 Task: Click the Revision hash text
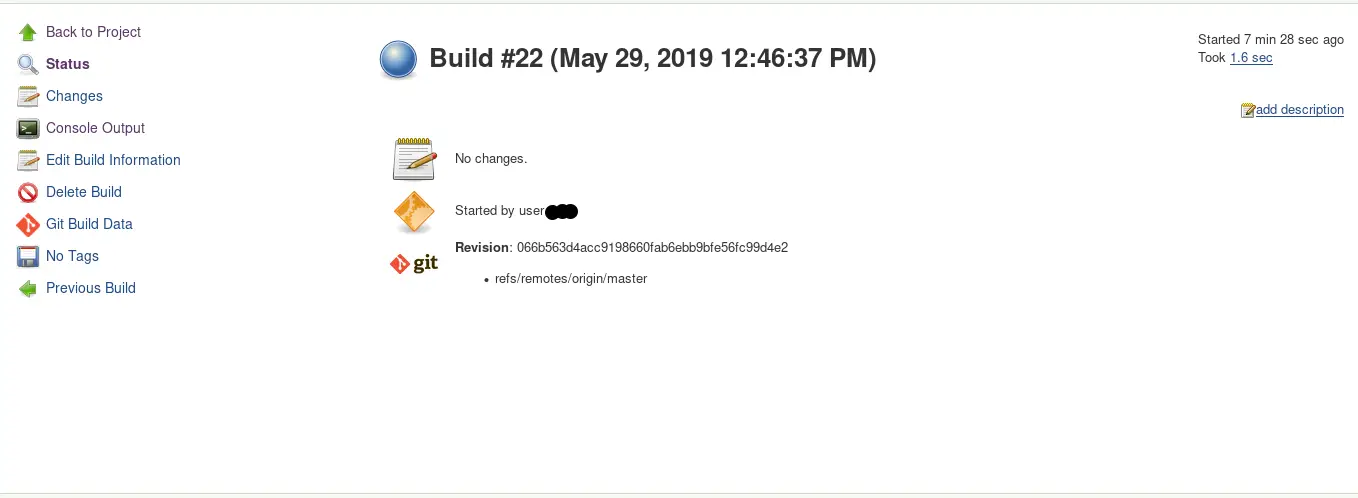tap(652, 247)
